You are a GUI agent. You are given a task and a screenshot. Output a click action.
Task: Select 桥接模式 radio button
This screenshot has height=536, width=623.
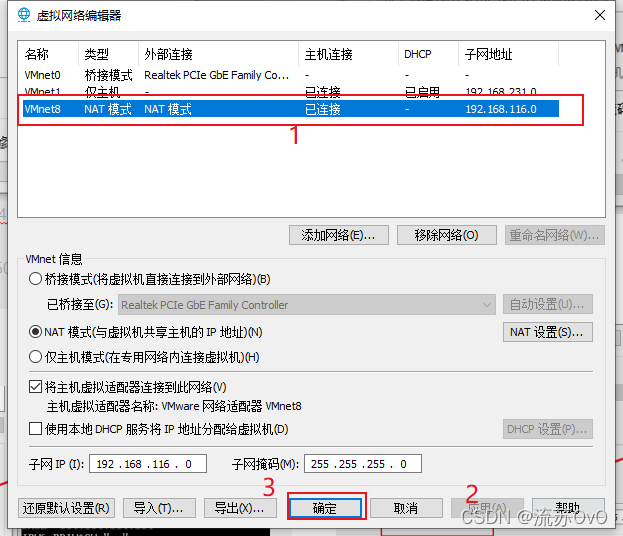(x=35, y=279)
